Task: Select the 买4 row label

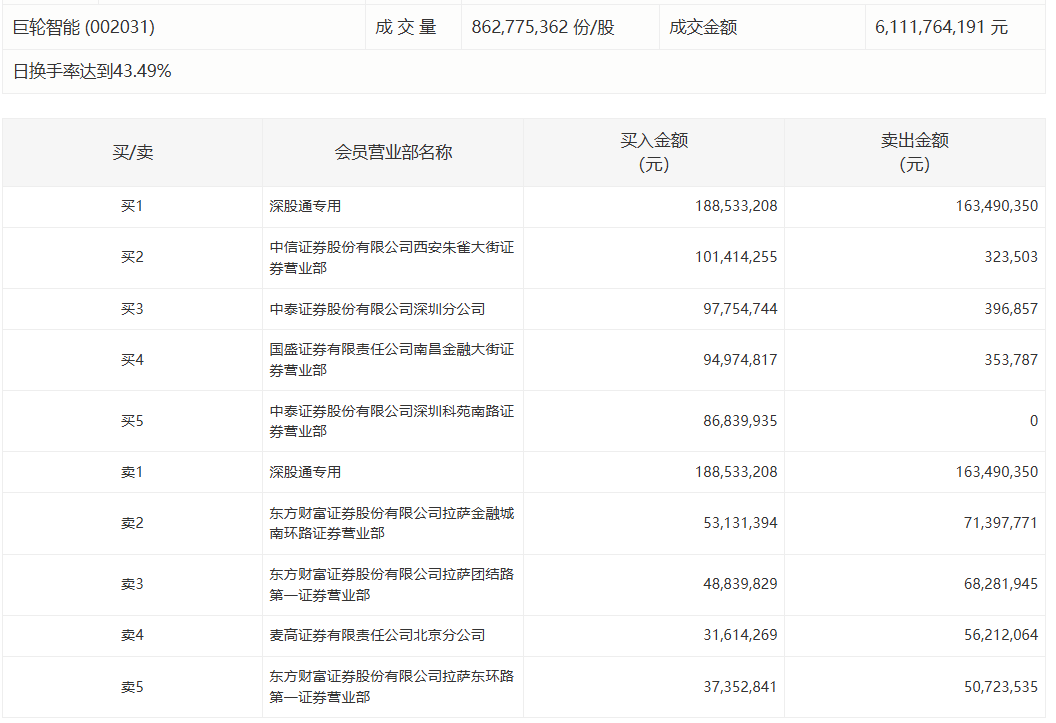Action: pos(132,360)
